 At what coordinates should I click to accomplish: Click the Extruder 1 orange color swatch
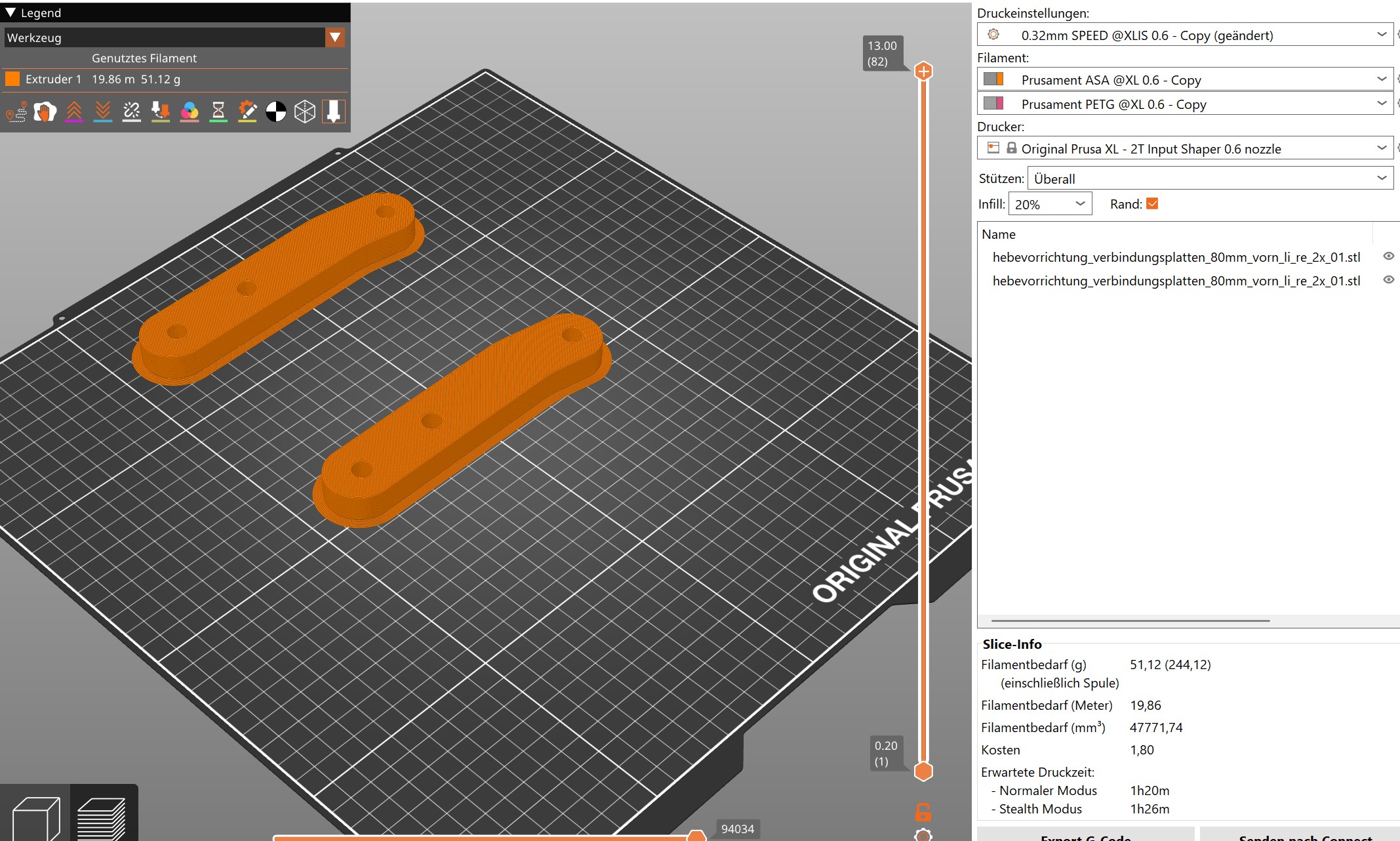[x=12, y=79]
